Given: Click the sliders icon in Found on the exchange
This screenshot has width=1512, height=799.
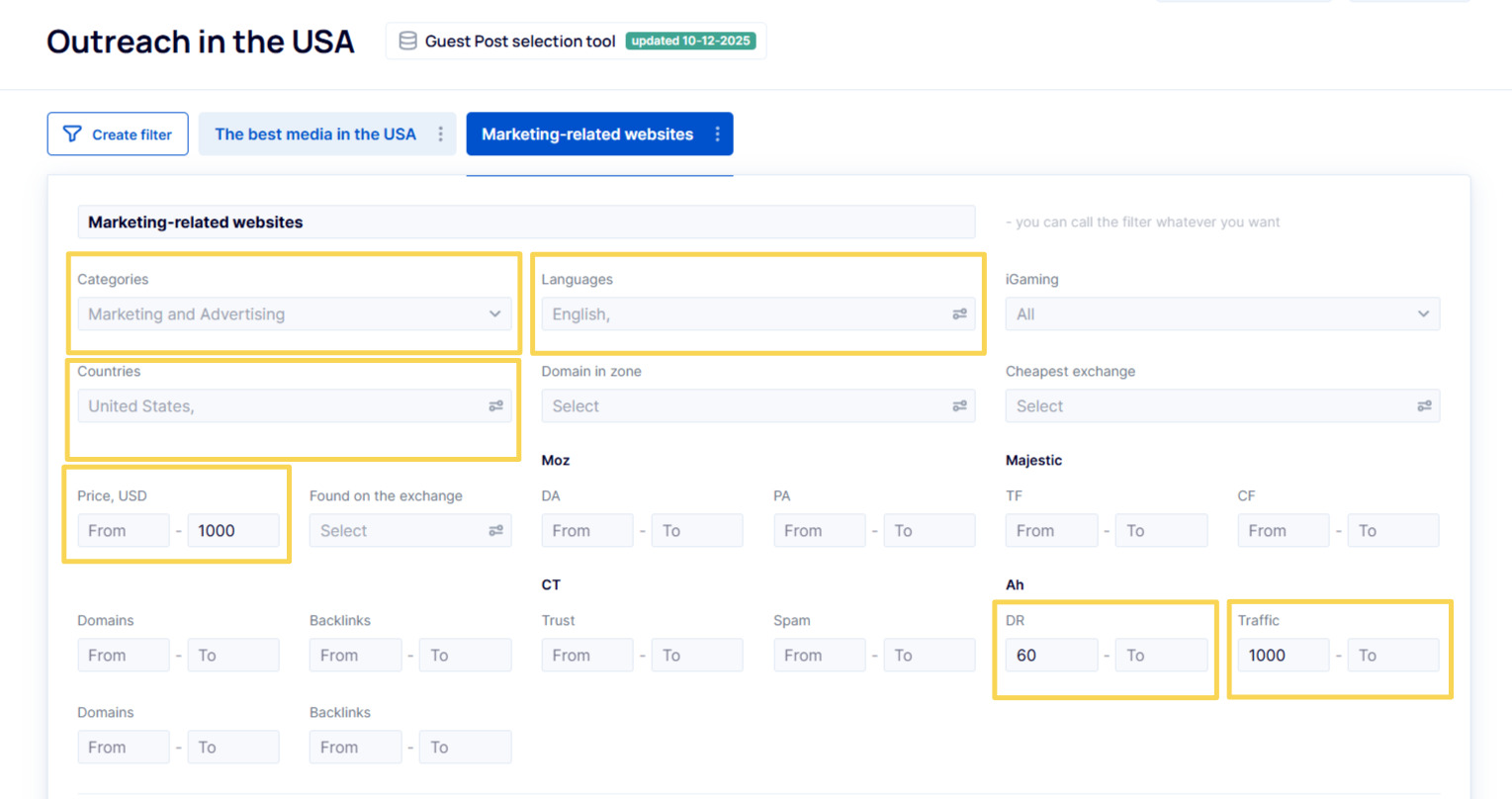Looking at the screenshot, I should [494, 530].
